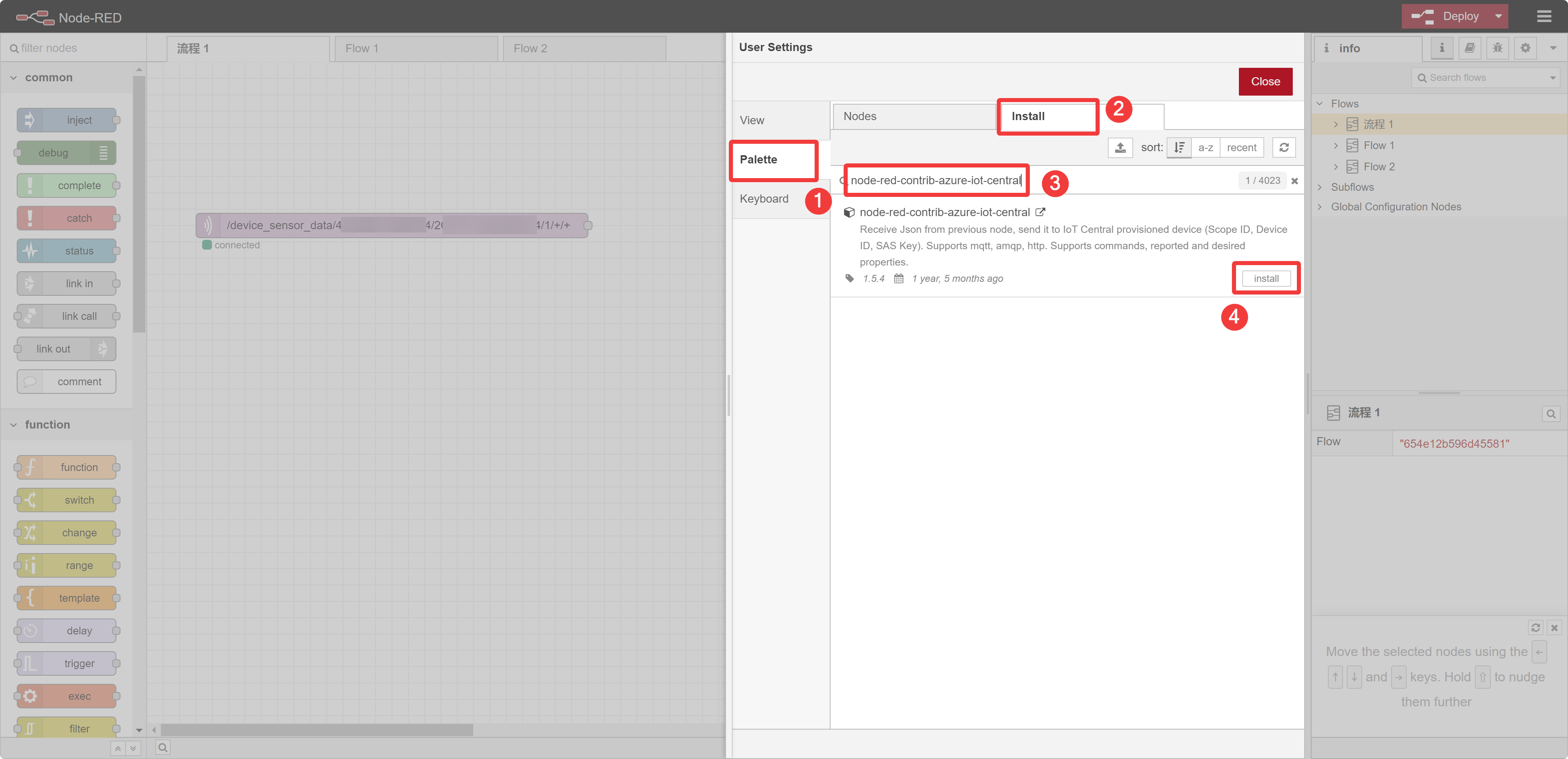Collapse the Flows tree section

1319,103
